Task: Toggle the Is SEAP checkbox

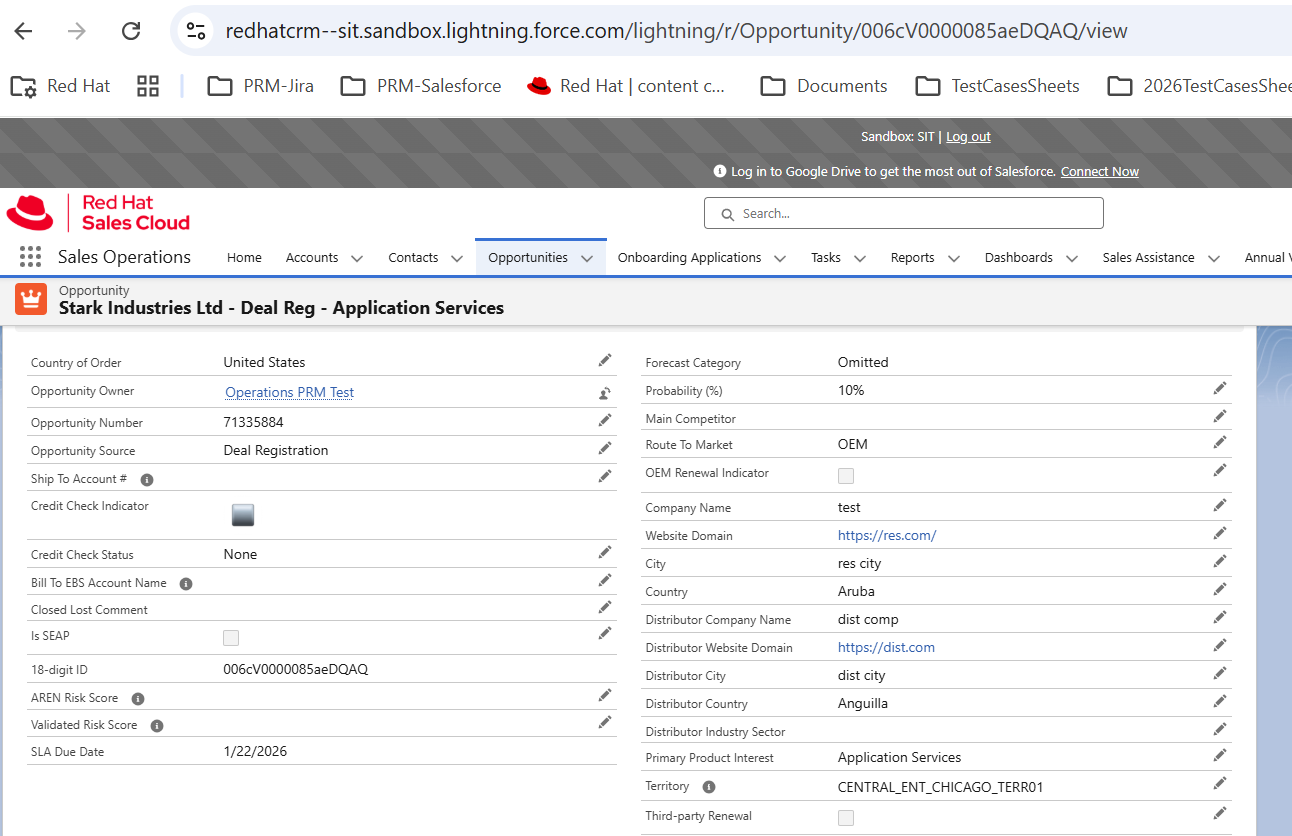Action: (231, 638)
